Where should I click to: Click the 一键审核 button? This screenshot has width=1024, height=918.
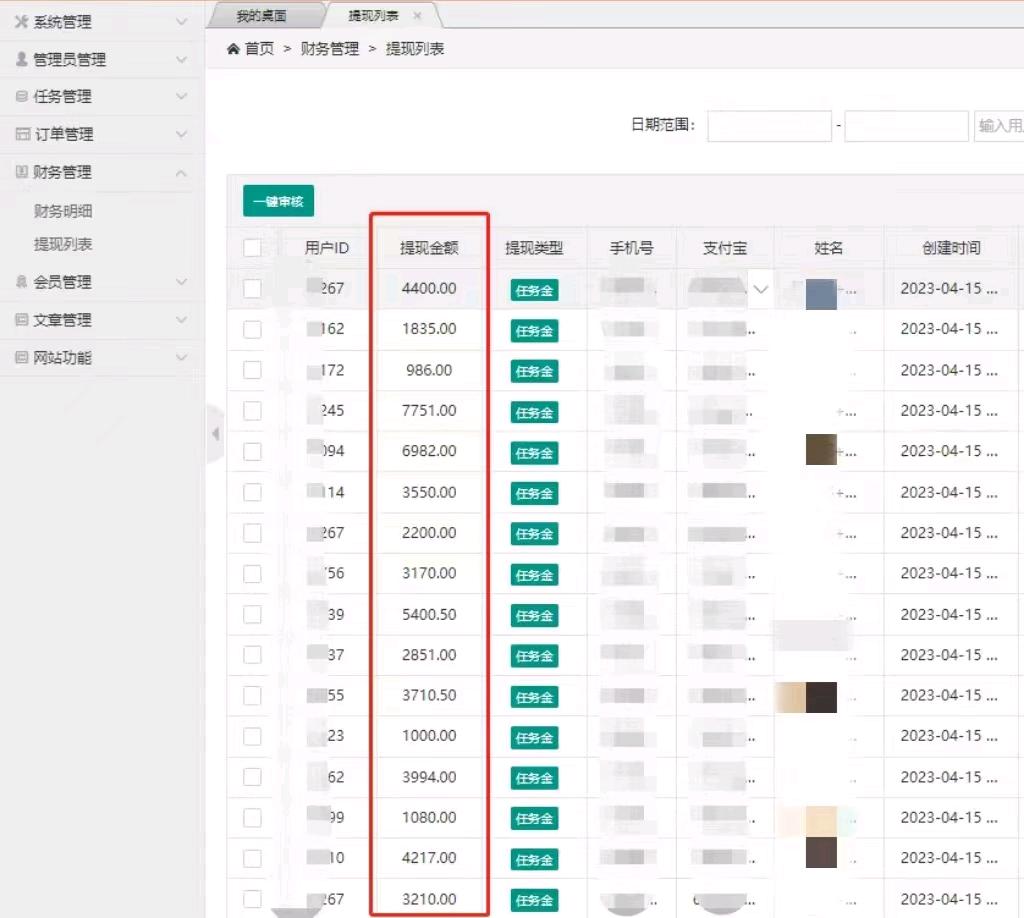pos(278,201)
